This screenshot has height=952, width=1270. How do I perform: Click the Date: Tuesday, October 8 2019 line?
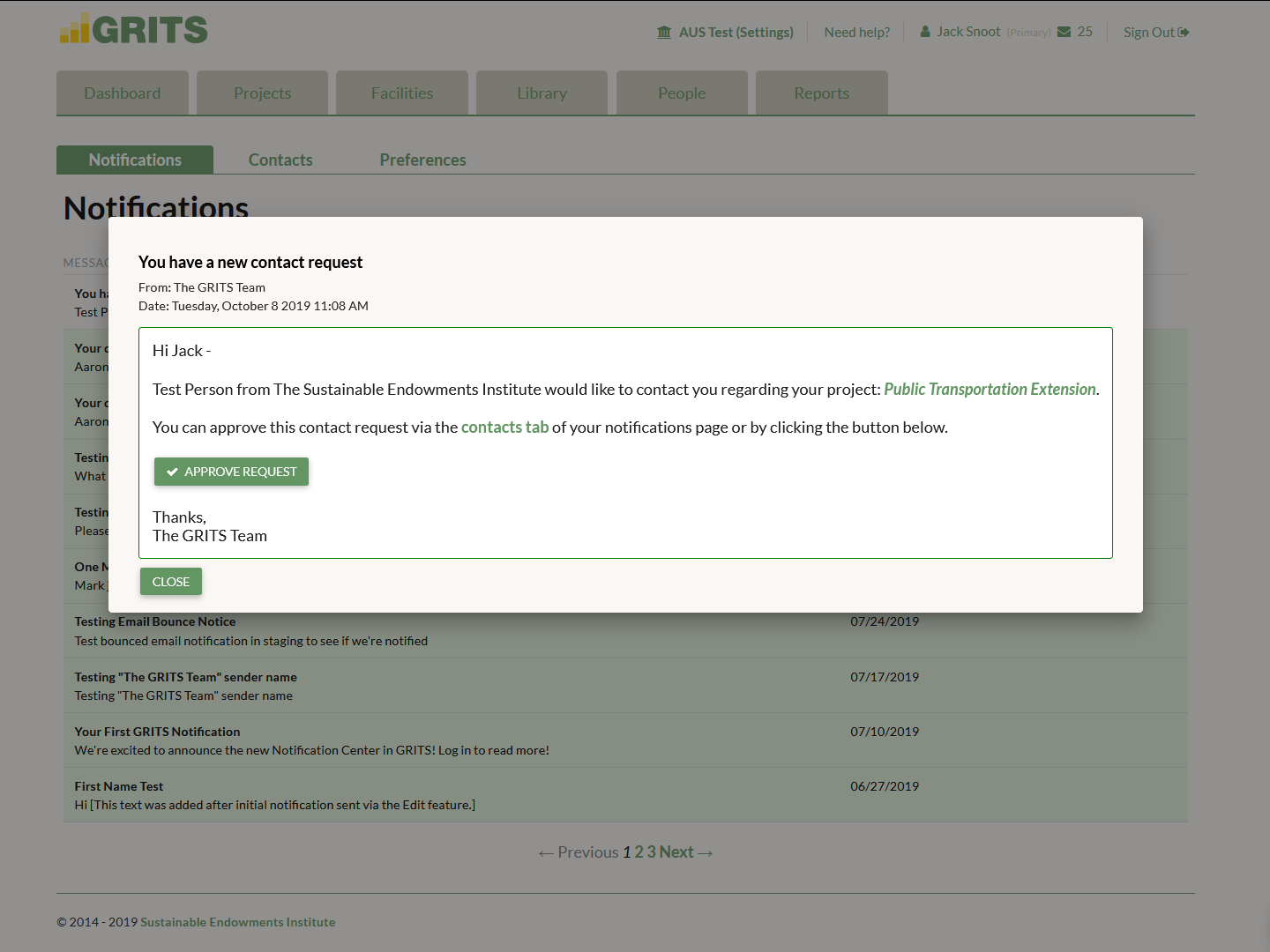click(x=253, y=306)
